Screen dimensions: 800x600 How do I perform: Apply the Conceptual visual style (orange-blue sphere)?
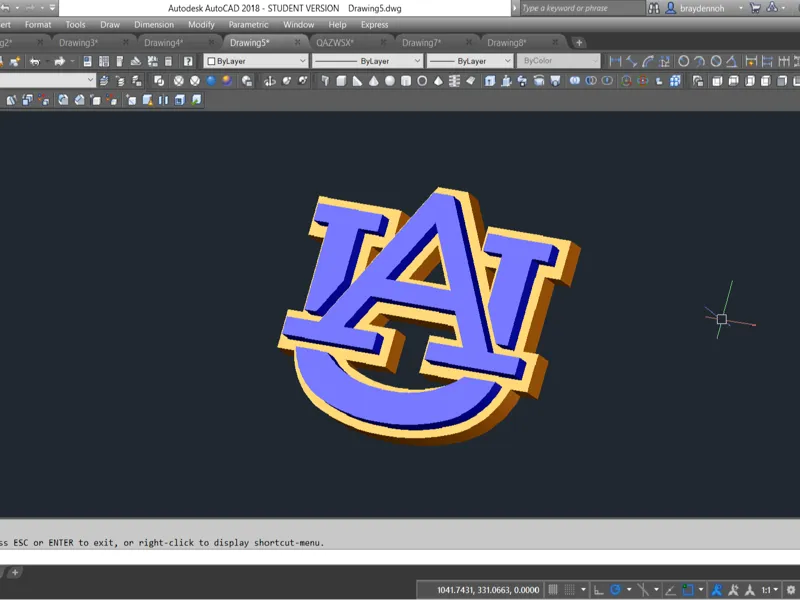(227, 81)
